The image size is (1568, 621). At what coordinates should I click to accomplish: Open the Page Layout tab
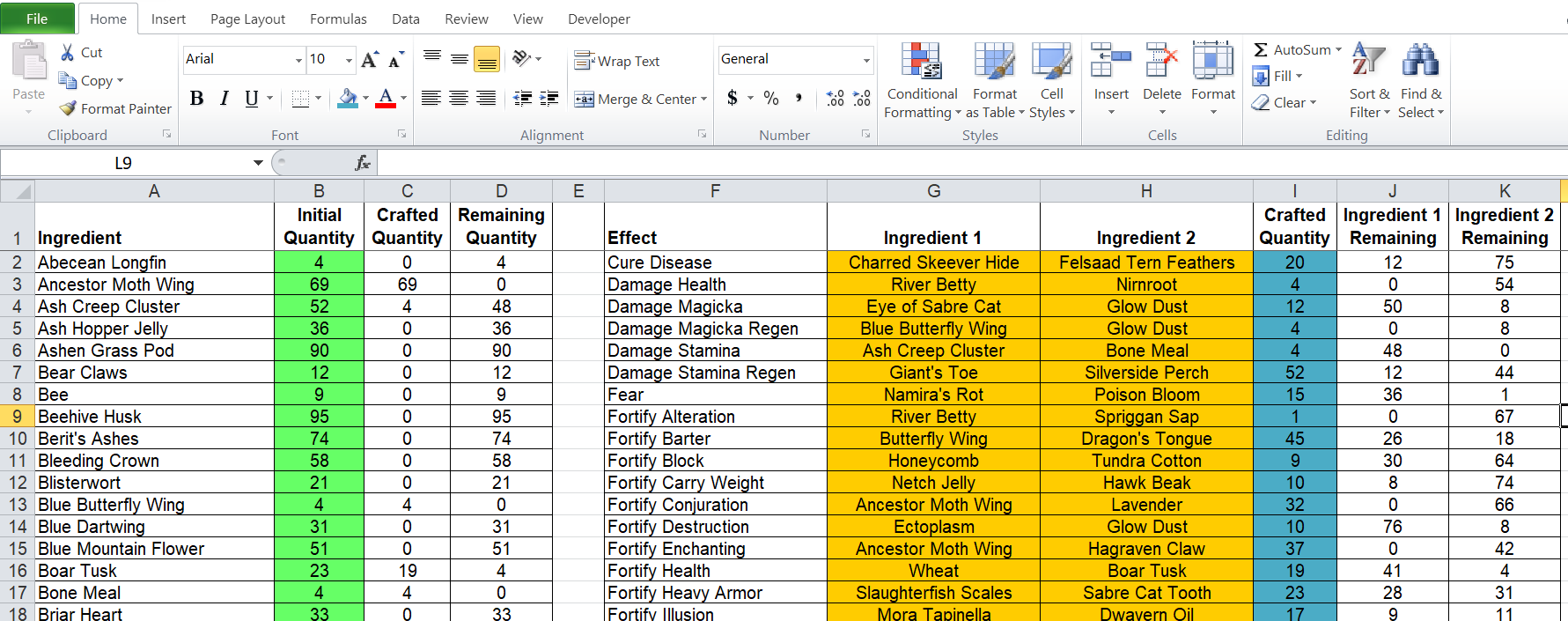[247, 18]
